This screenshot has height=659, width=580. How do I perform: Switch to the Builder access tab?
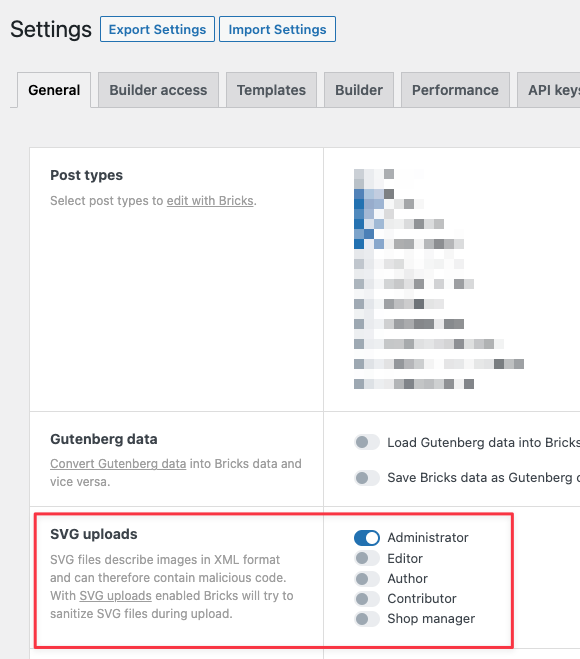(x=158, y=90)
